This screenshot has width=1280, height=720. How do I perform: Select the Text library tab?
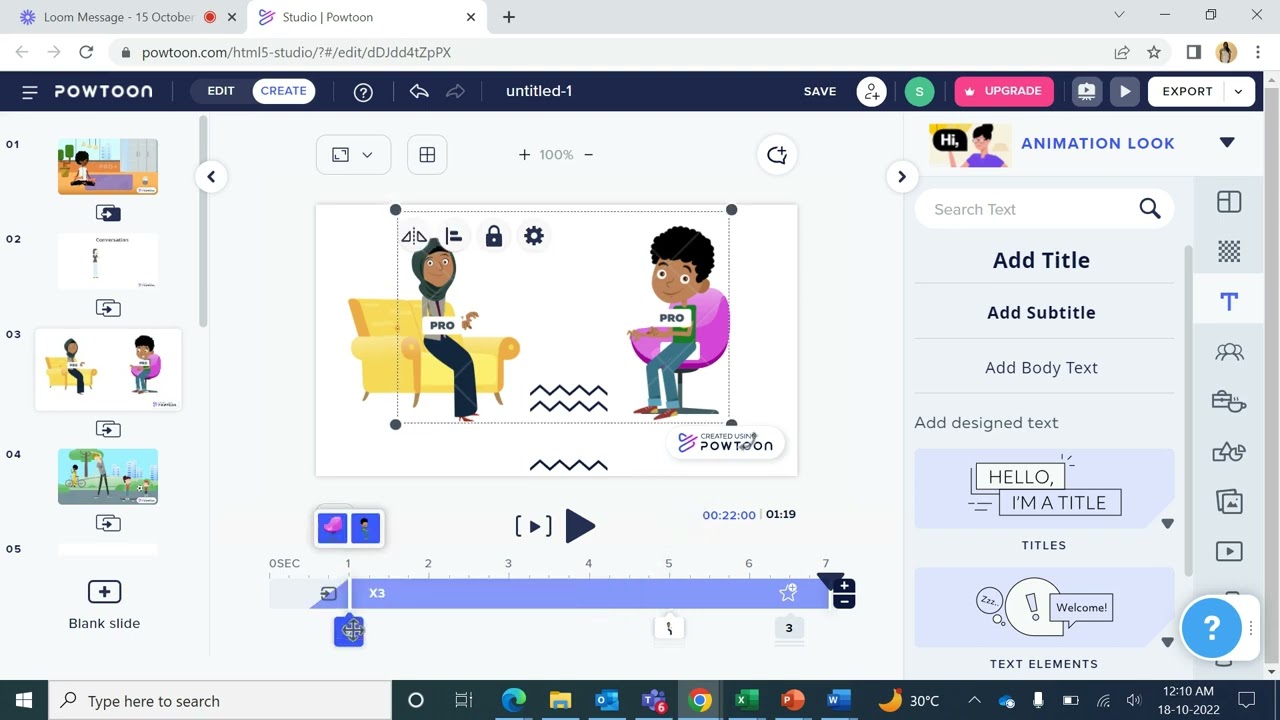[1229, 302]
